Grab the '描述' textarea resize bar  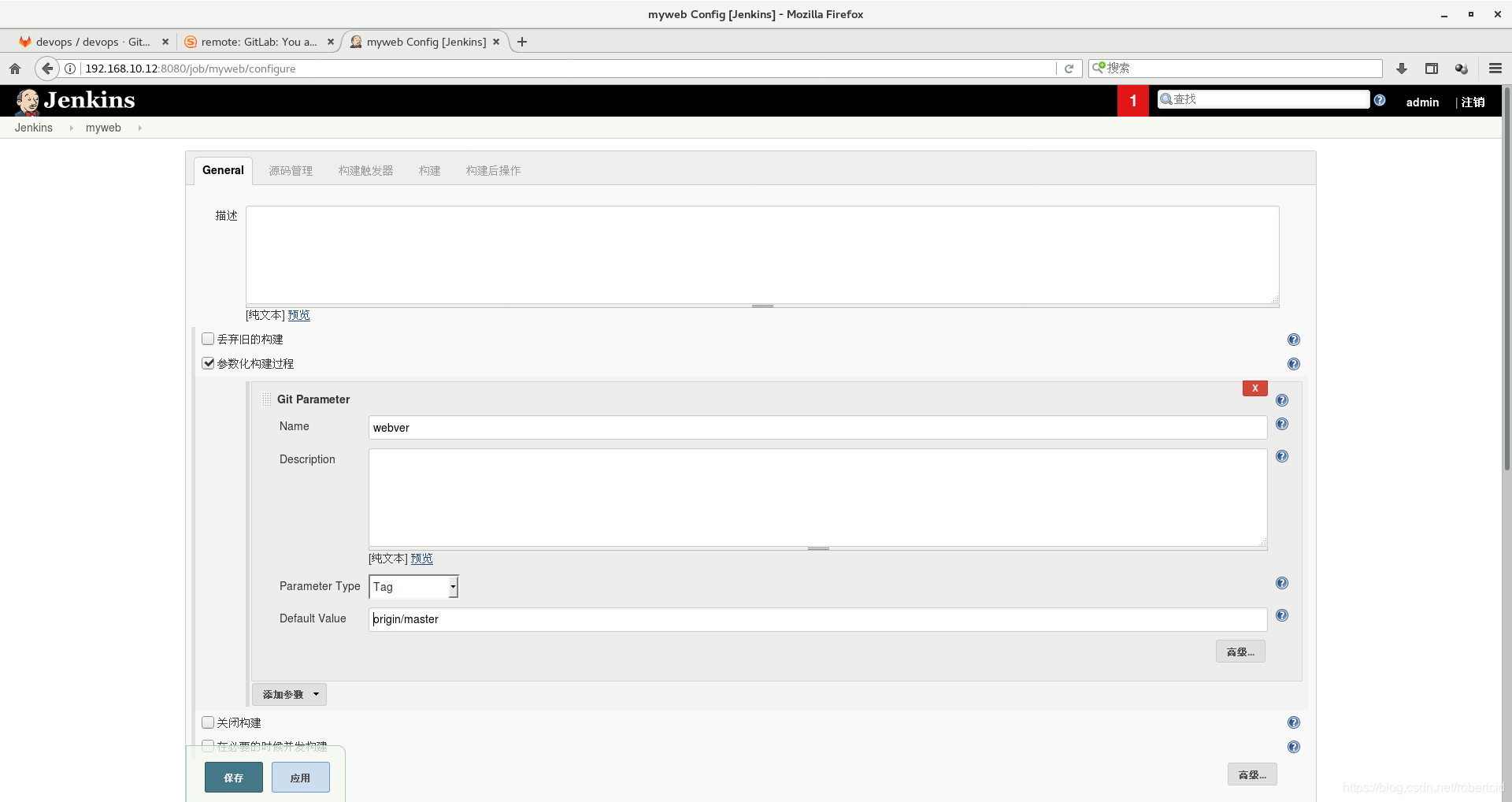tap(762, 306)
